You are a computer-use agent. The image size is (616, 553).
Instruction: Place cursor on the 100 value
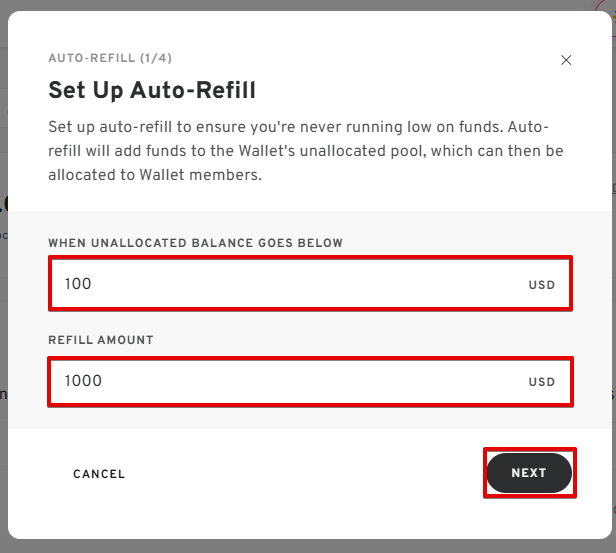pos(78,284)
